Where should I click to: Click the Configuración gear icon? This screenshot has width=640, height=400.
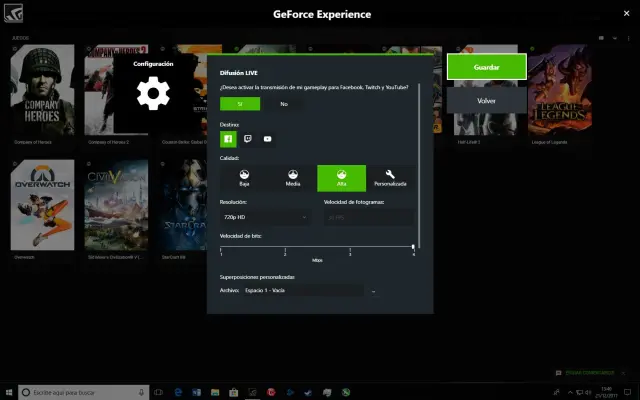153,93
